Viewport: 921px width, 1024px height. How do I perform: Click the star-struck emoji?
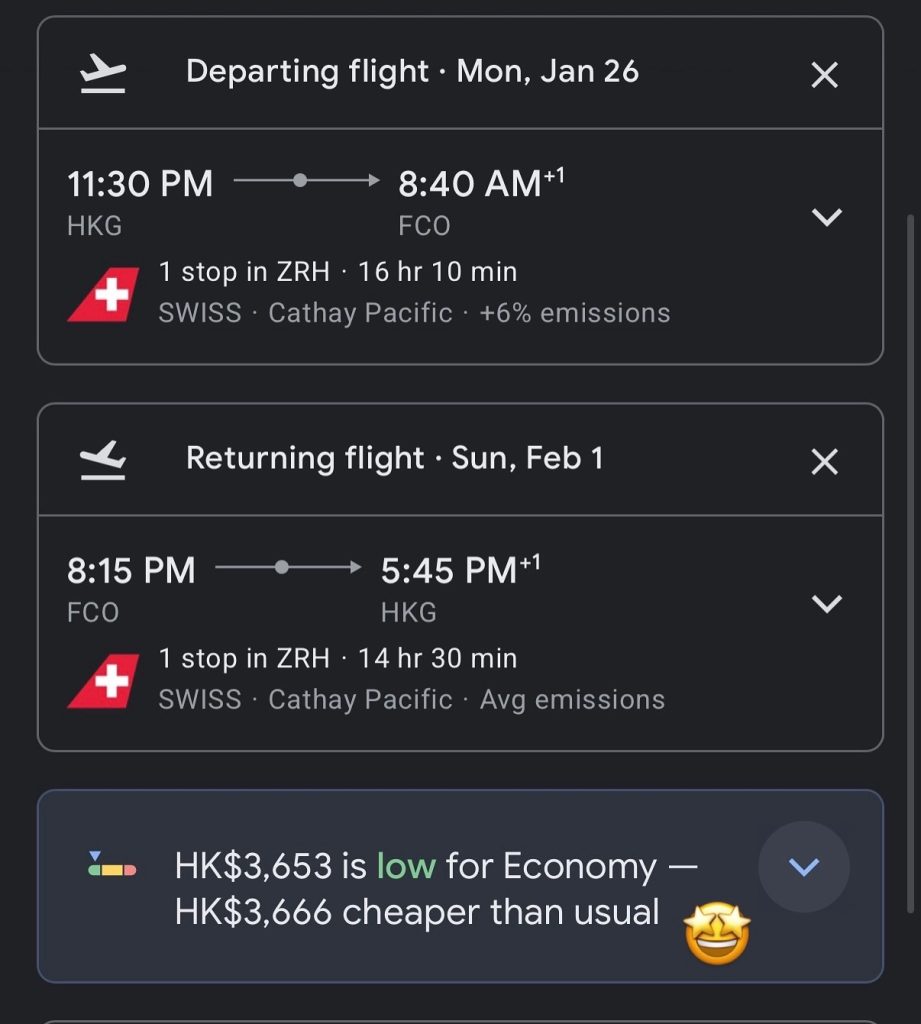pyautogui.click(x=716, y=935)
